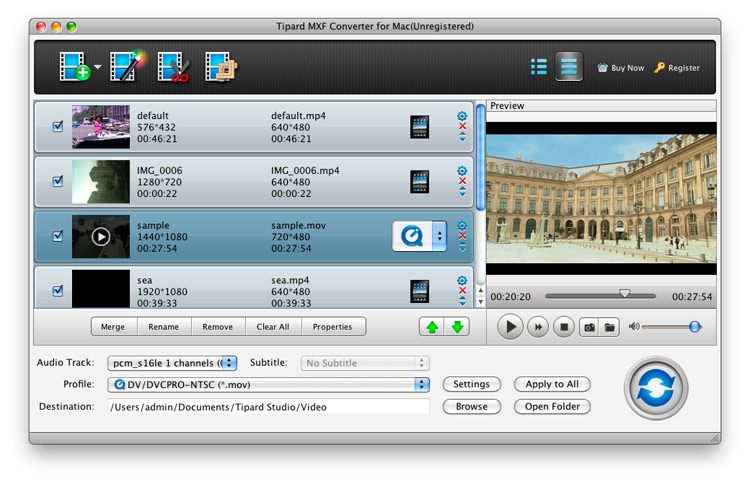Click the iPad profile icon for sea.mp4

(419, 291)
